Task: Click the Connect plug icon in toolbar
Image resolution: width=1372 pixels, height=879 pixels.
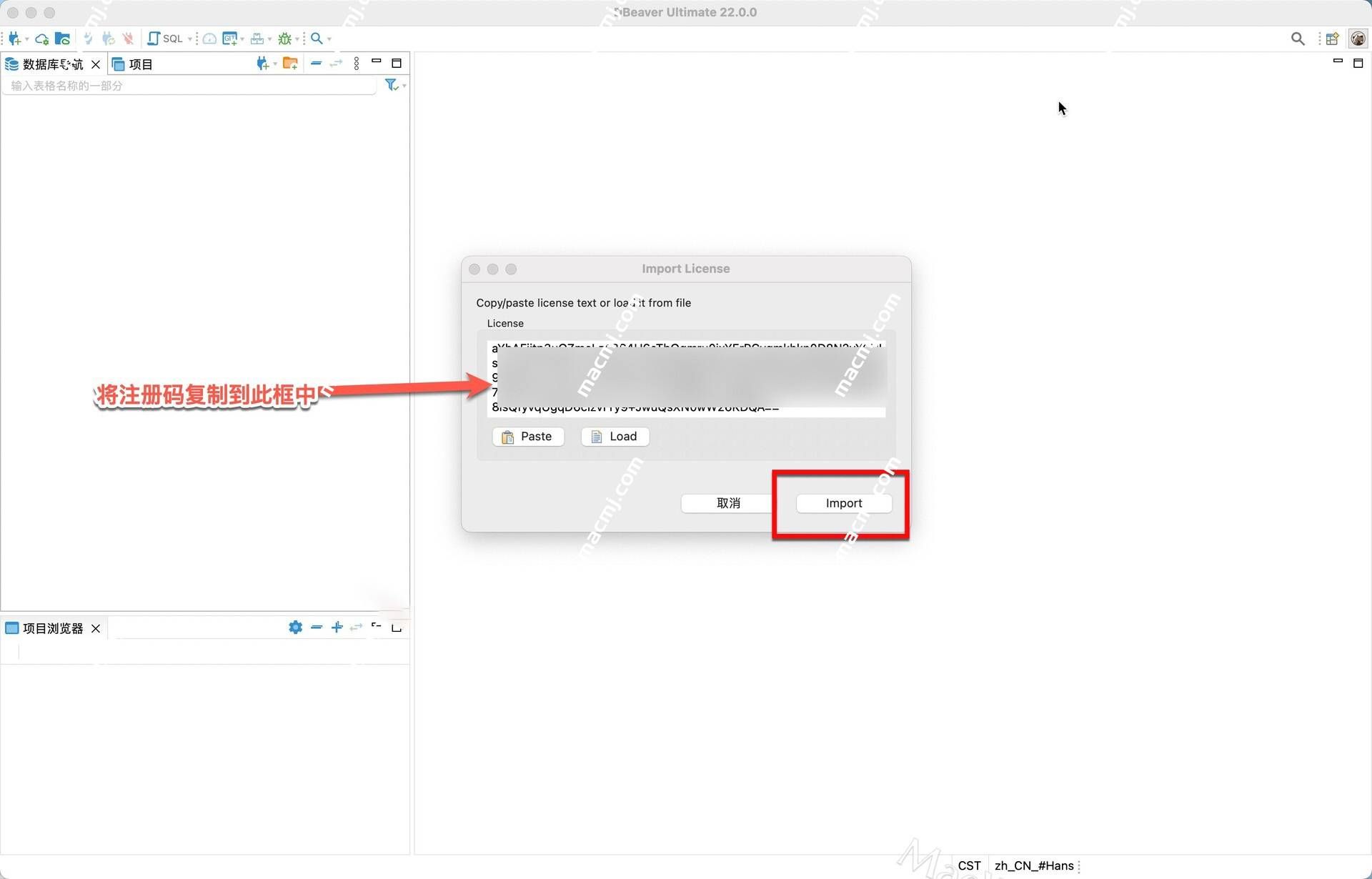Action: pos(89,39)
